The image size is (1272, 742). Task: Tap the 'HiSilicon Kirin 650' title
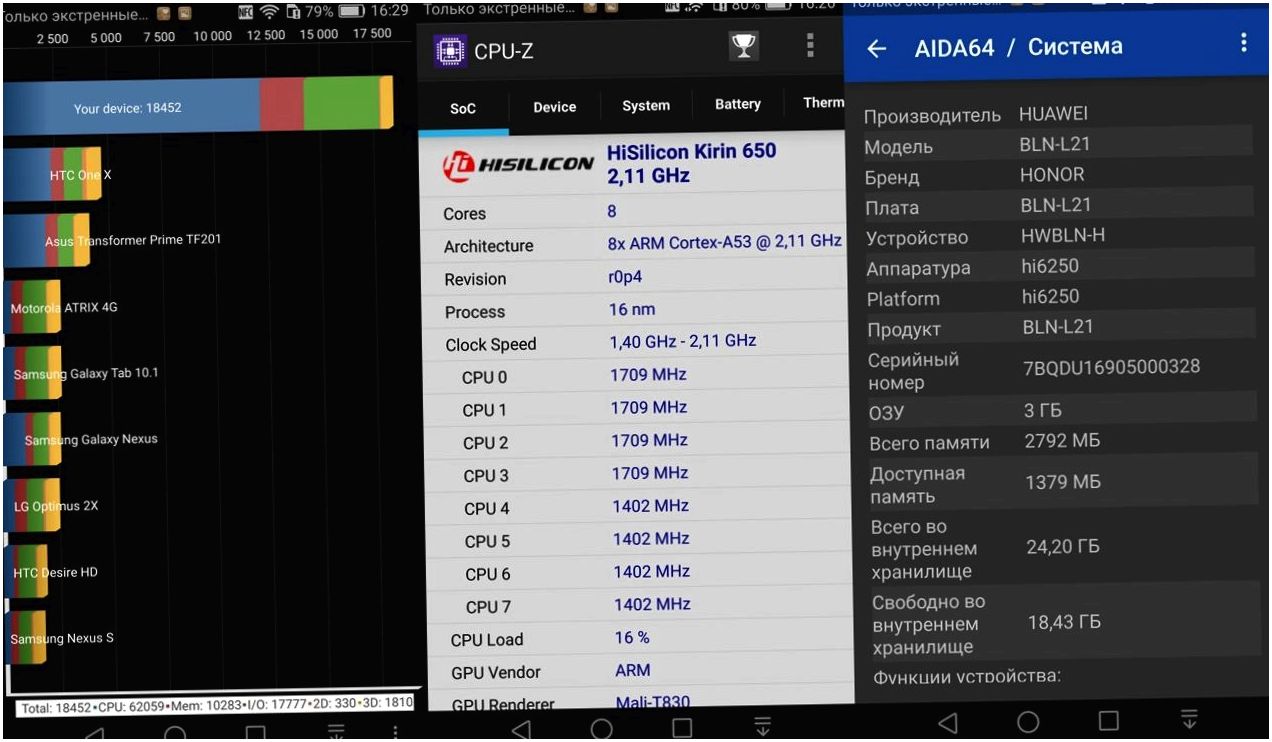tap(692, 152)
